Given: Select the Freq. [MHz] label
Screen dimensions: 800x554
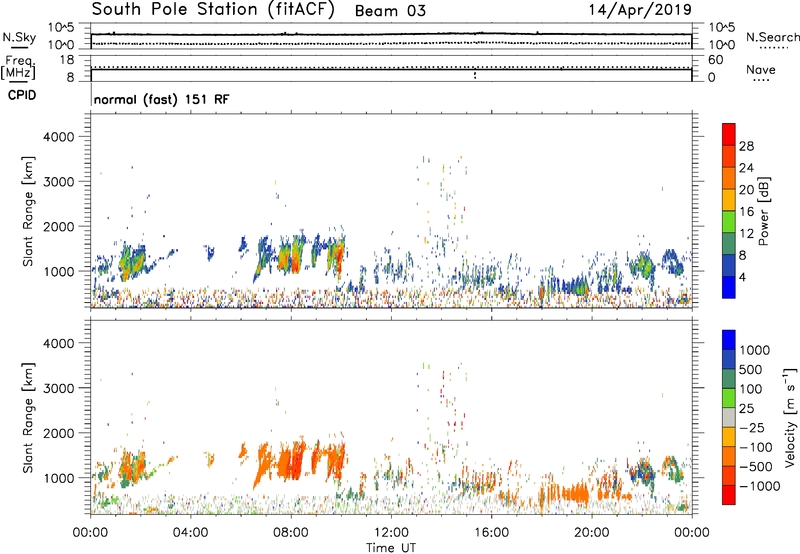Looking at the screenshot, I should [18, 67].
